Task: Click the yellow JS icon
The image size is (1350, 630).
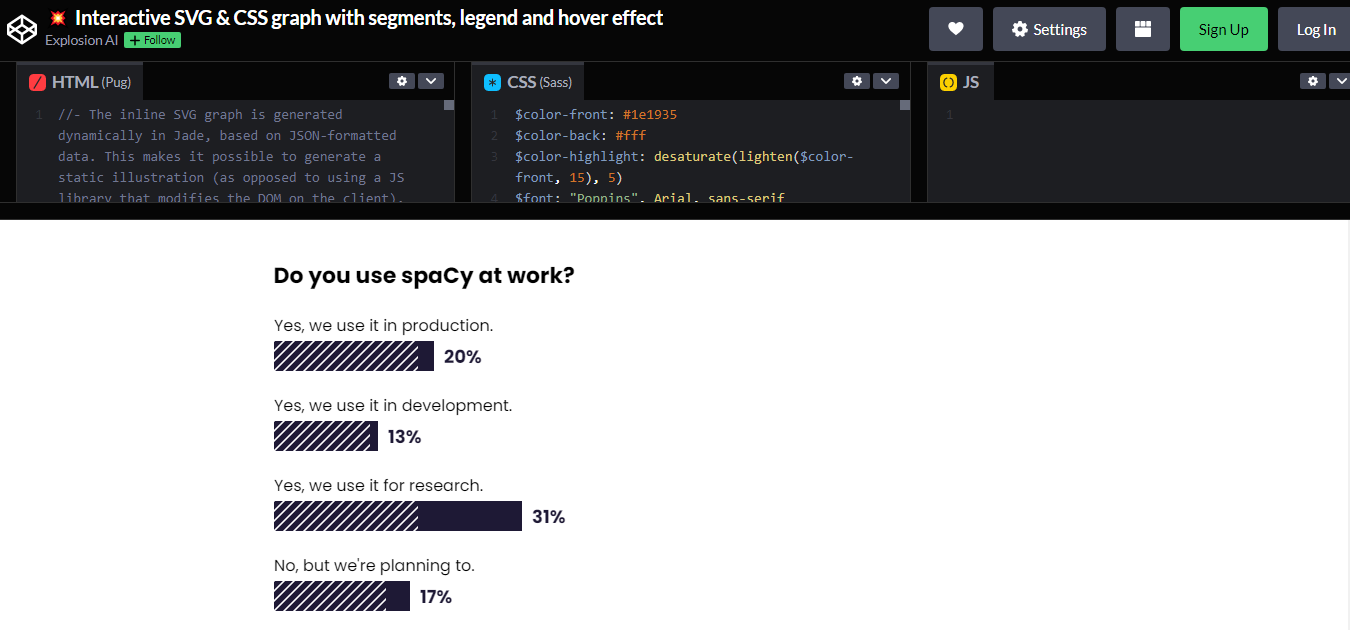Action: pos(946,81)
